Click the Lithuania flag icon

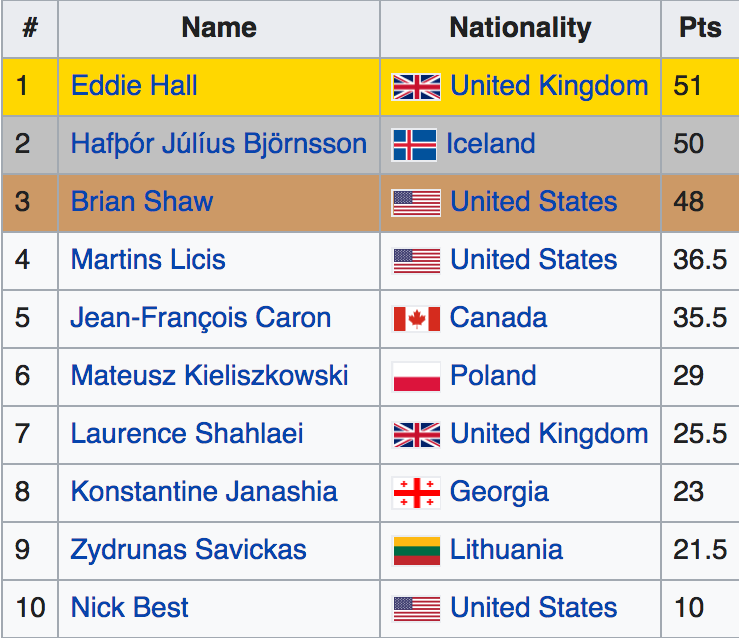tap(416, 551)
